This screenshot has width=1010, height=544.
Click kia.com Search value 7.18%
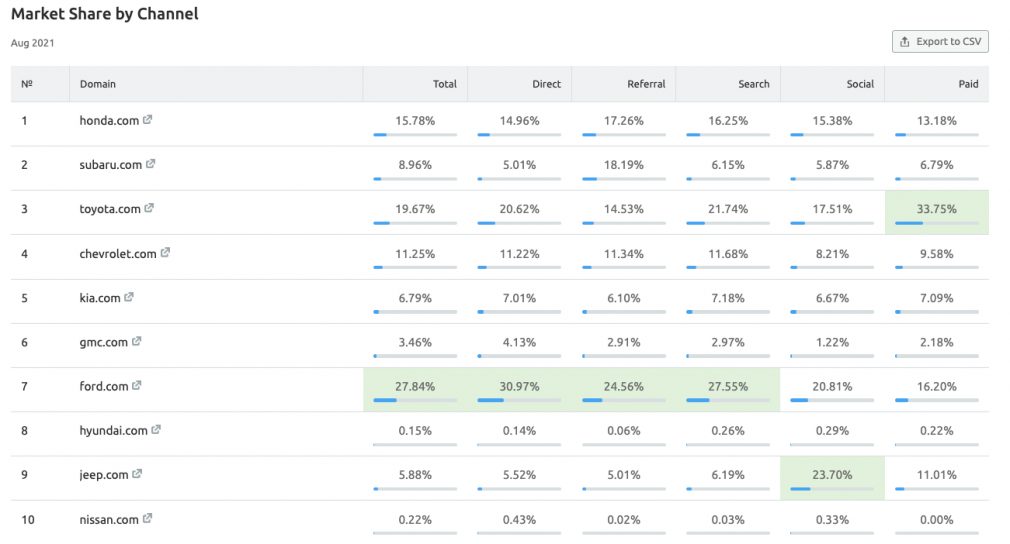(x=728, y=298)
